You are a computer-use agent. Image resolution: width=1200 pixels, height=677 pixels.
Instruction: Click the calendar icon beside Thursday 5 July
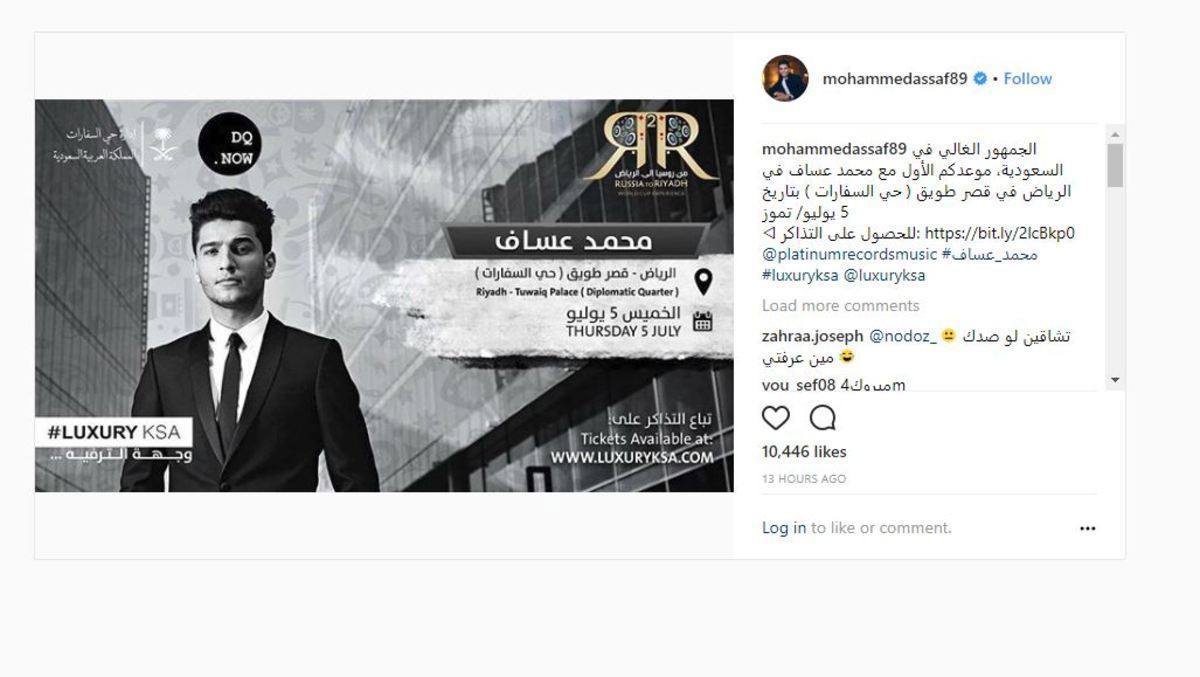[x=702, y=322]
